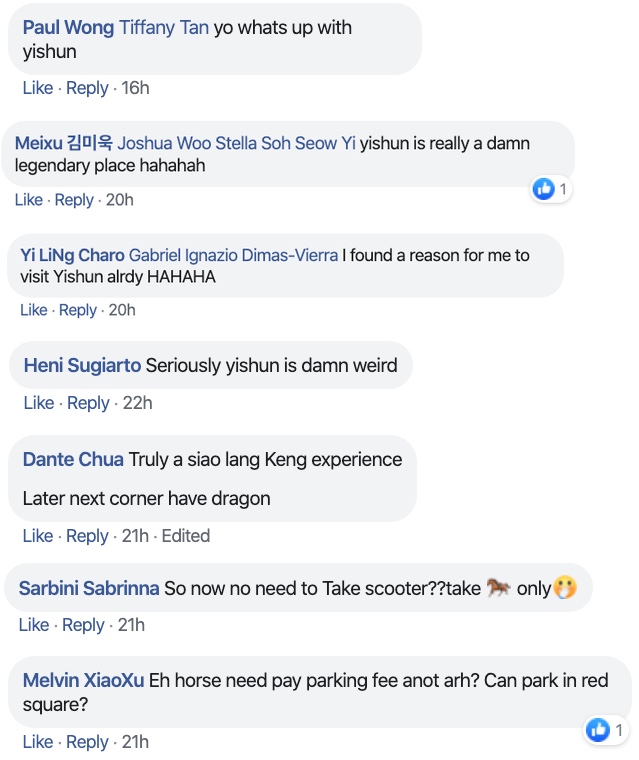Image resolution: width=639 pixels, height=760 pixels.
Task: Like Paul Wong's comment
Action: pyautogui.click(x=38, y=88)
